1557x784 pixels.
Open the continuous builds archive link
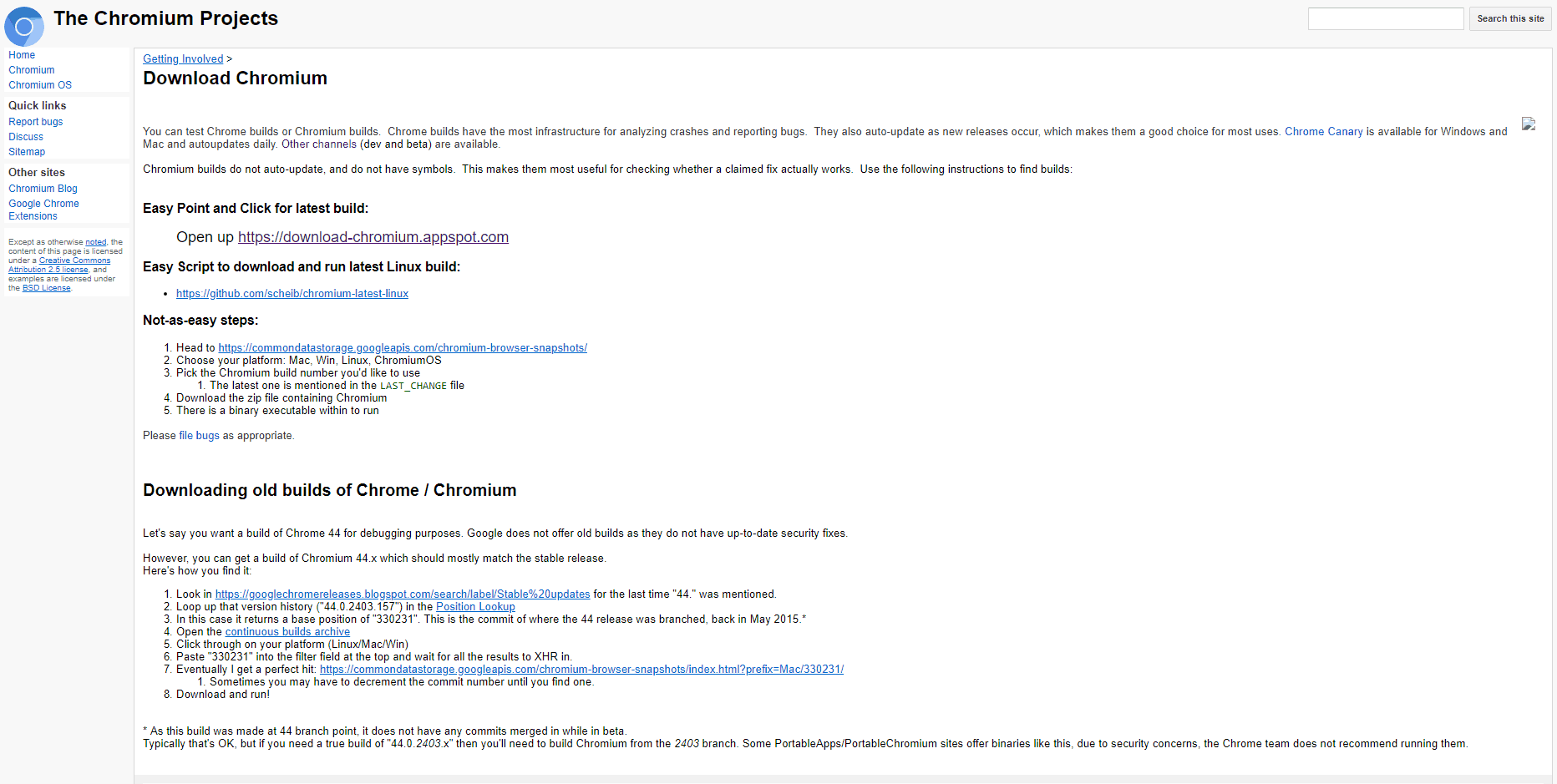click(x=287, y=632)
